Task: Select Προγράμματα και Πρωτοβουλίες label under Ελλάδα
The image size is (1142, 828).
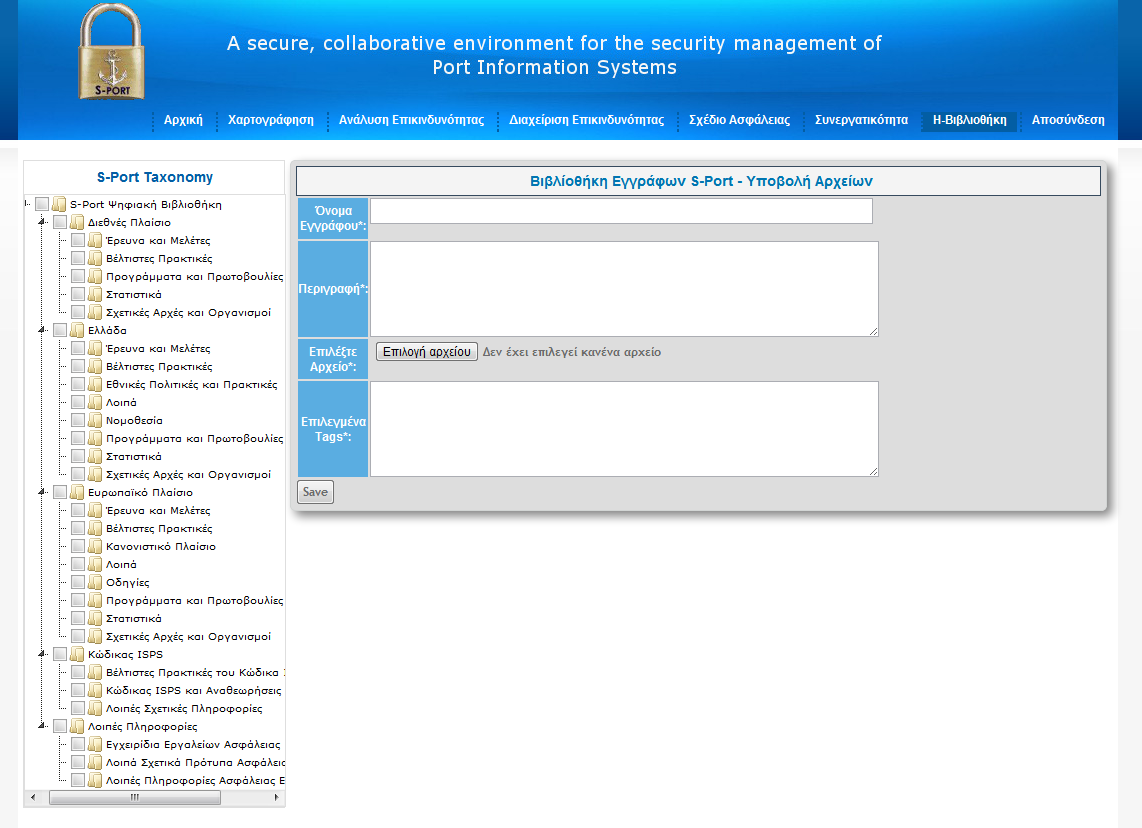Action: pyautogui.click(x=194, y=438)
